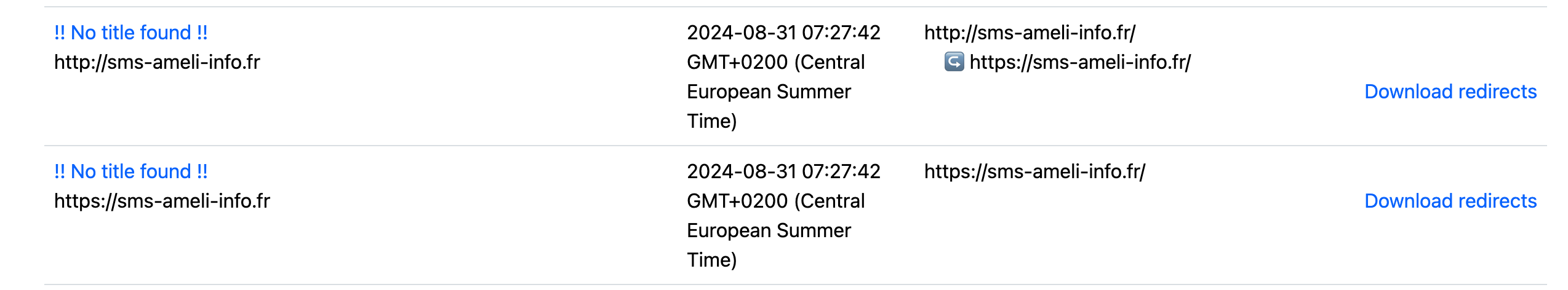Click the separator line between the two rows
1568x290 pixels.
click(795, 146)
